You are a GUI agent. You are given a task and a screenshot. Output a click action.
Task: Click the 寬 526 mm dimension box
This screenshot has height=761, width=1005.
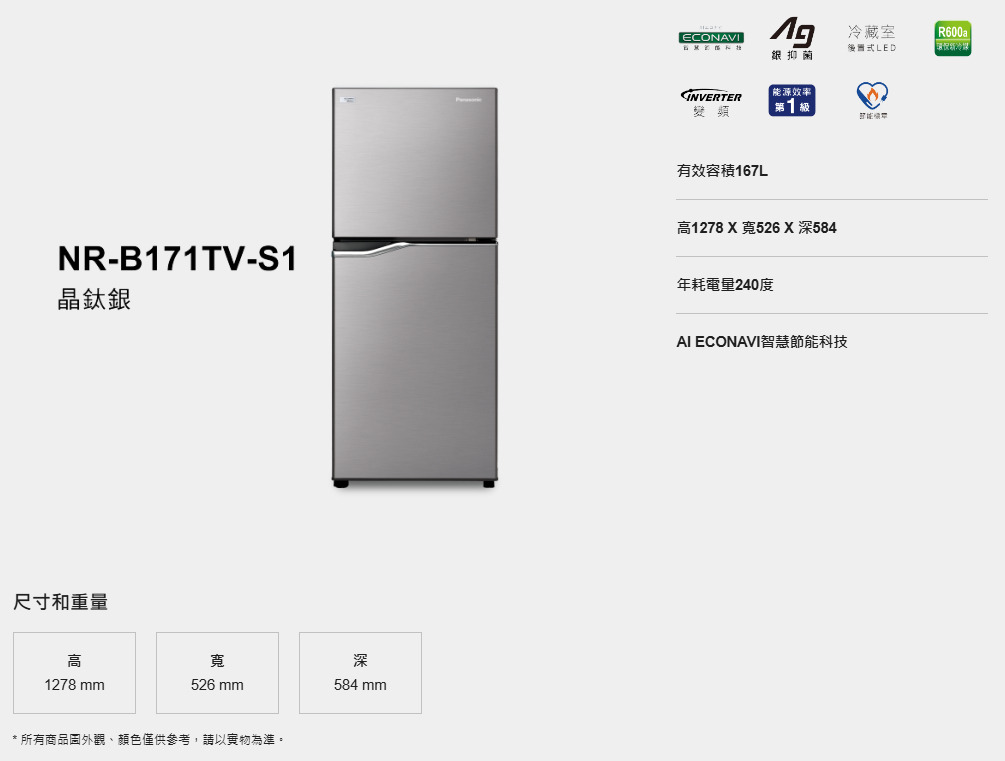coord(217,673)
